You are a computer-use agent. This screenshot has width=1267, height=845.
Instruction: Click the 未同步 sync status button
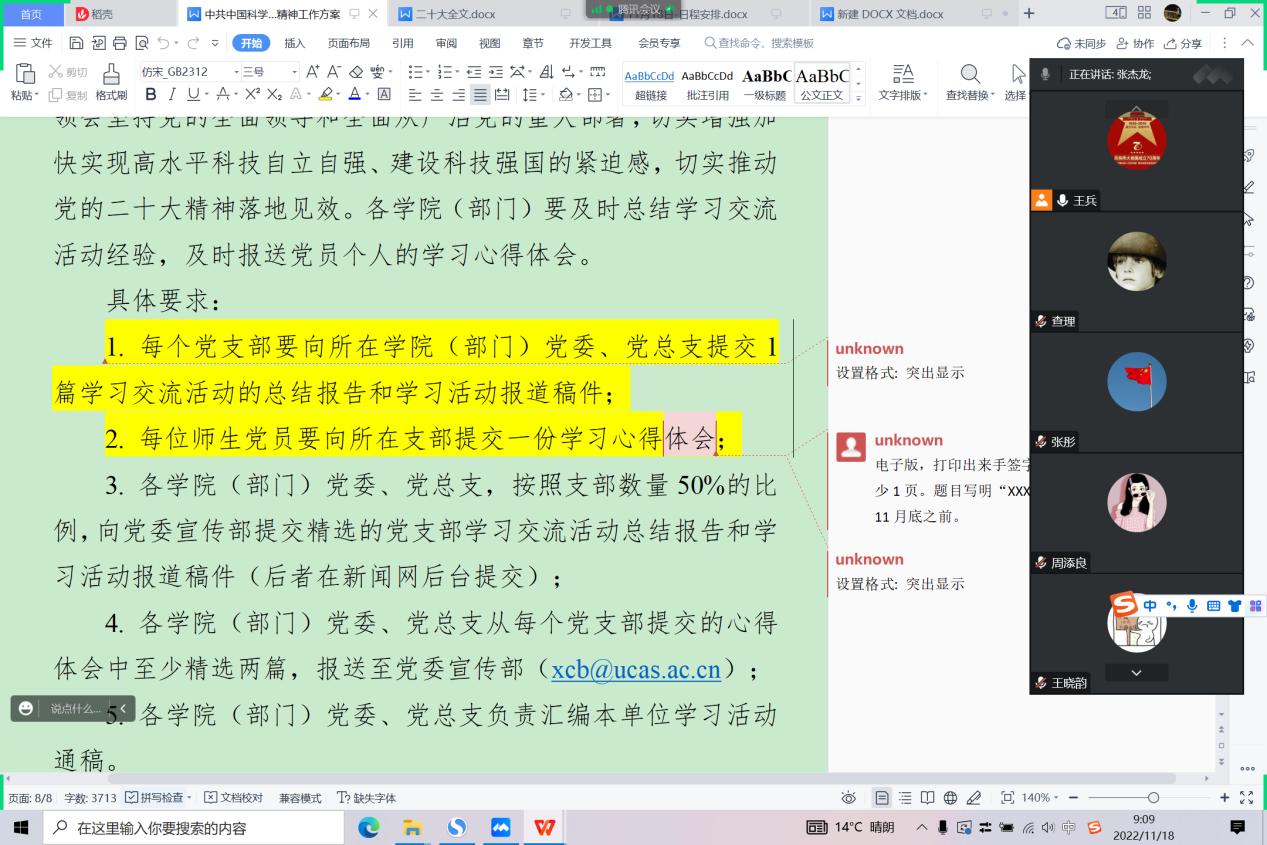(x=1082, y=43)
